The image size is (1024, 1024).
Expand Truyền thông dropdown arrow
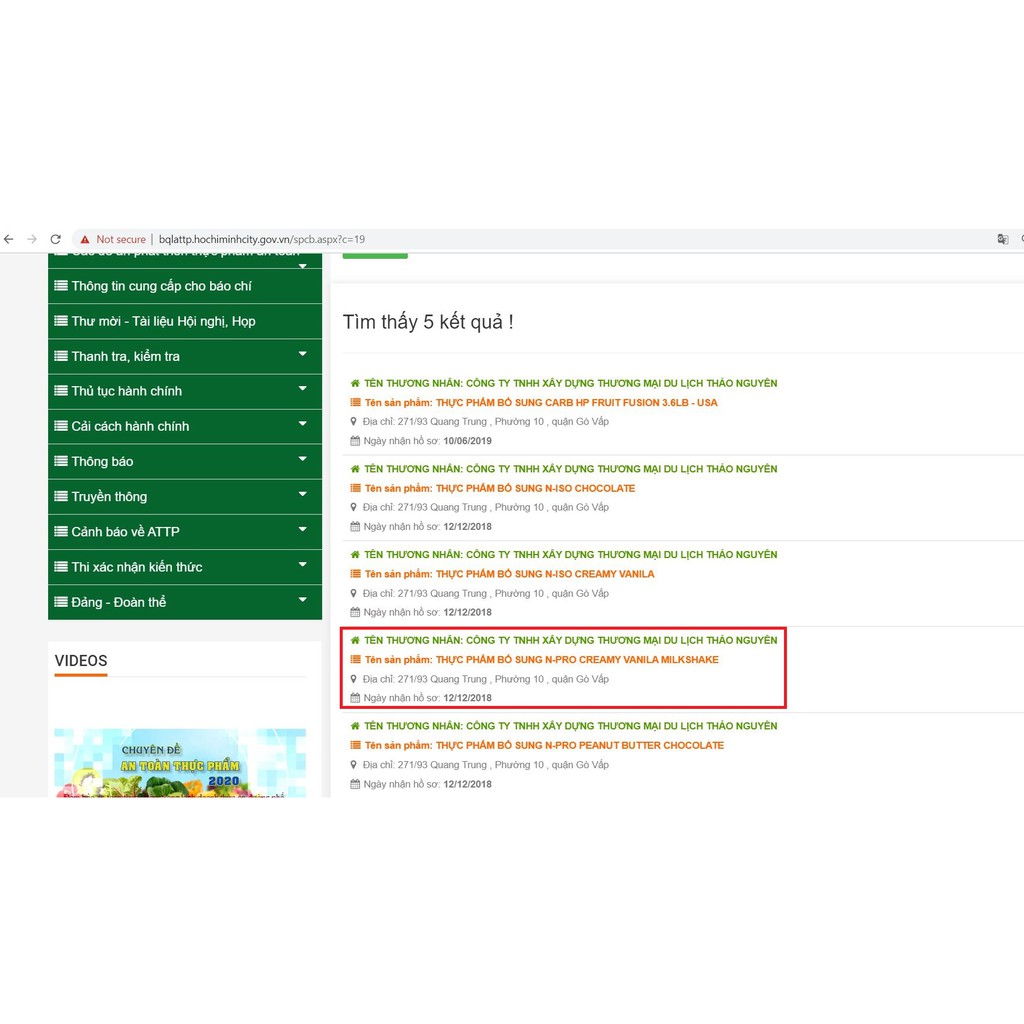(302, 494)
